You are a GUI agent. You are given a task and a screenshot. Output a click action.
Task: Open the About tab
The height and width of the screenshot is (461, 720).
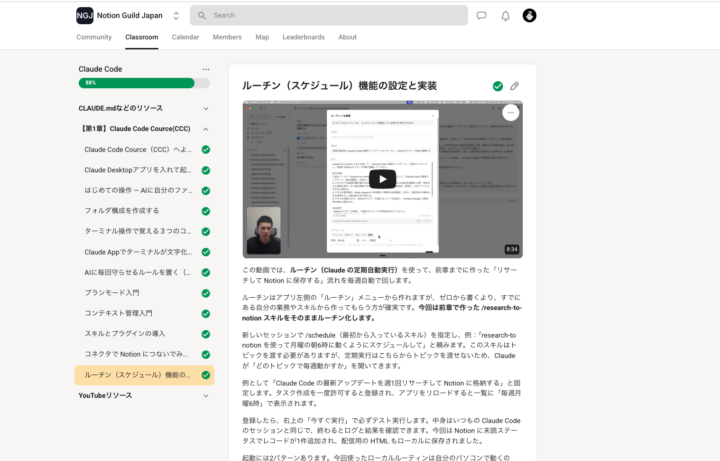coord(347,37)
